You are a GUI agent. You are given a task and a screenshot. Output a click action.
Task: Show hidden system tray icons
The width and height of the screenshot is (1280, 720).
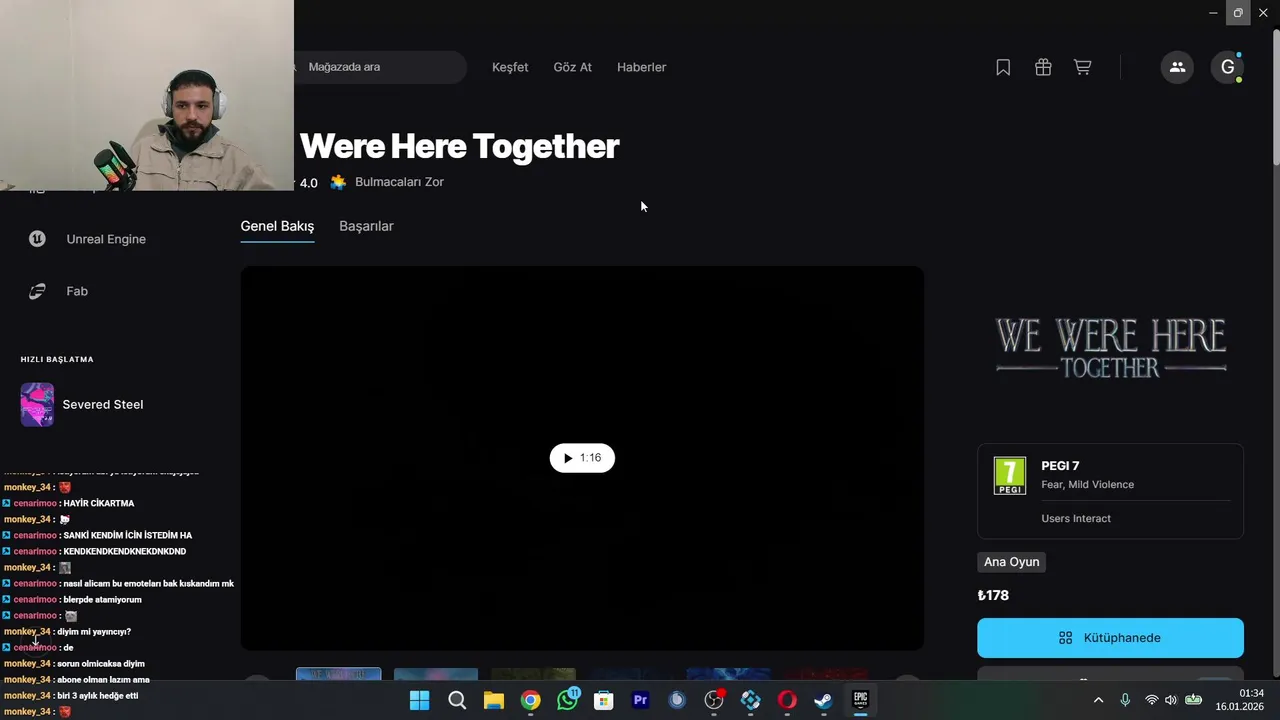[1098, 700]
